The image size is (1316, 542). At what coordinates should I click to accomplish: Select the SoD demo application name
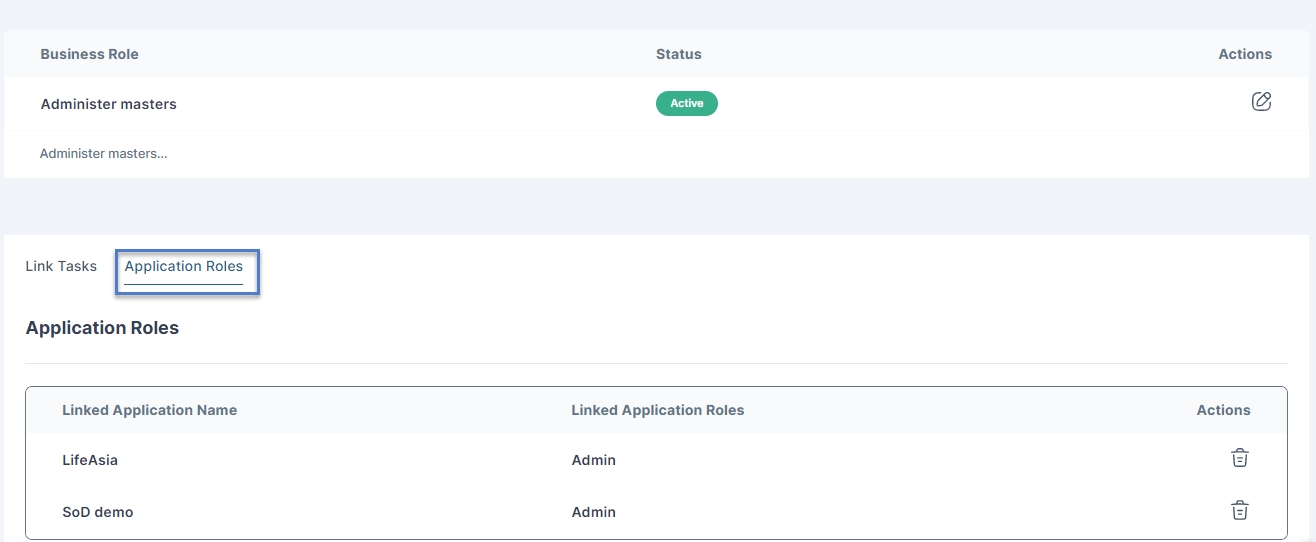coord(97,512)
